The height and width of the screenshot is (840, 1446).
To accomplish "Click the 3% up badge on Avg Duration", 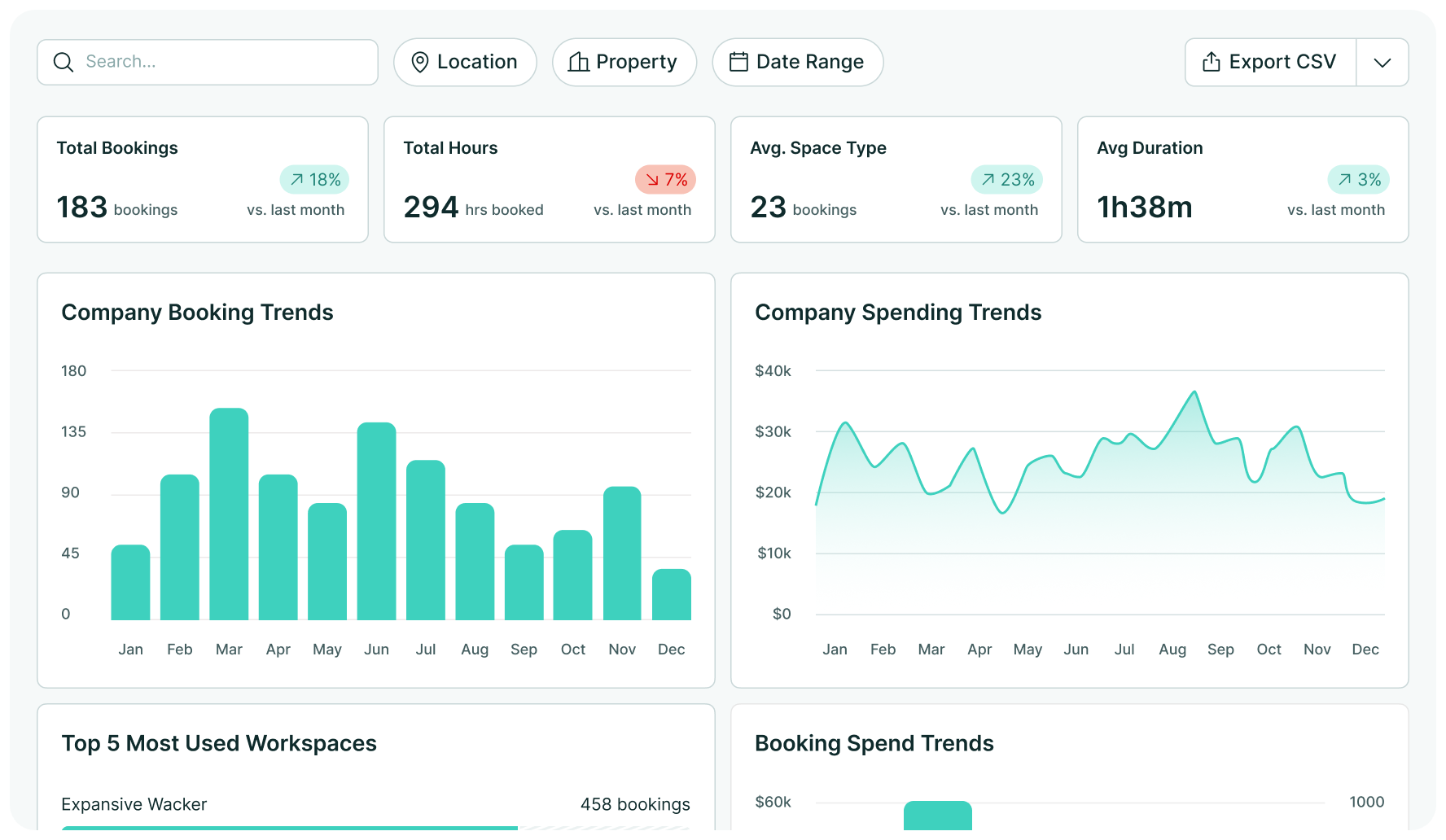I will (x=1359, y=179).
